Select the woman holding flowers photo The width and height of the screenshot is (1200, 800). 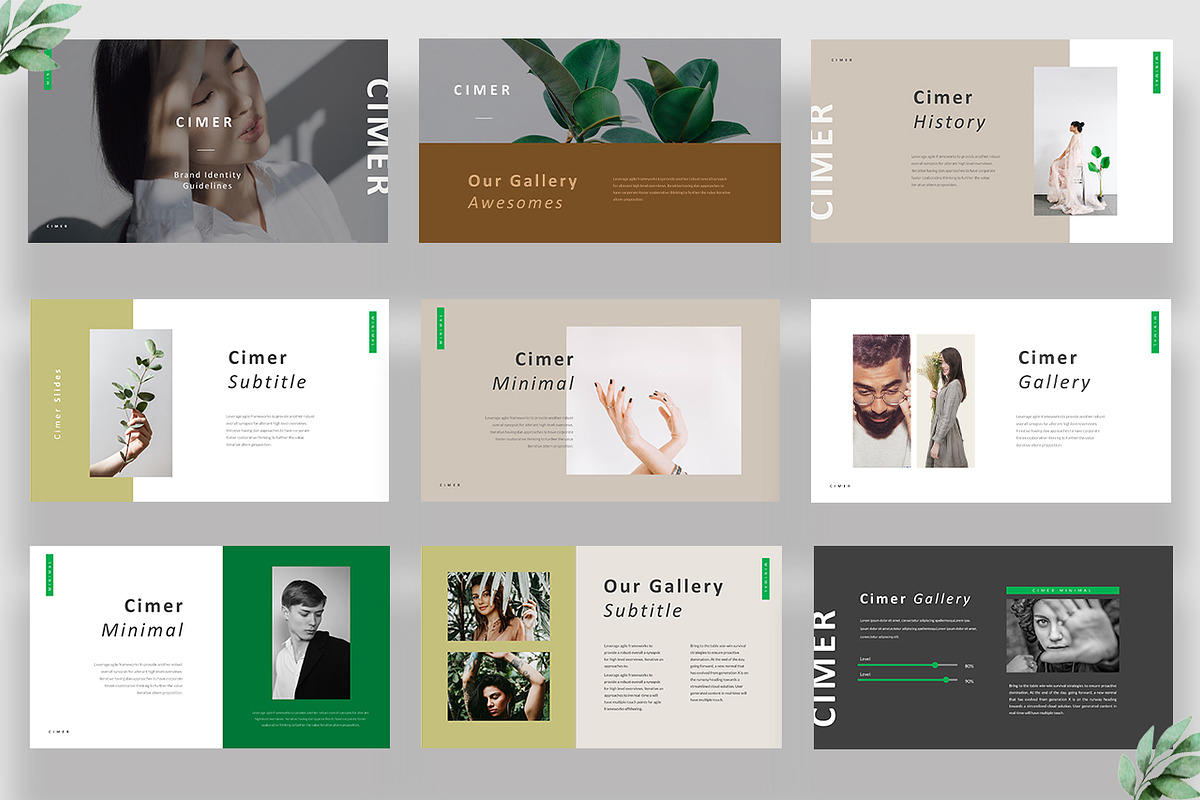(x=945, y=401)
